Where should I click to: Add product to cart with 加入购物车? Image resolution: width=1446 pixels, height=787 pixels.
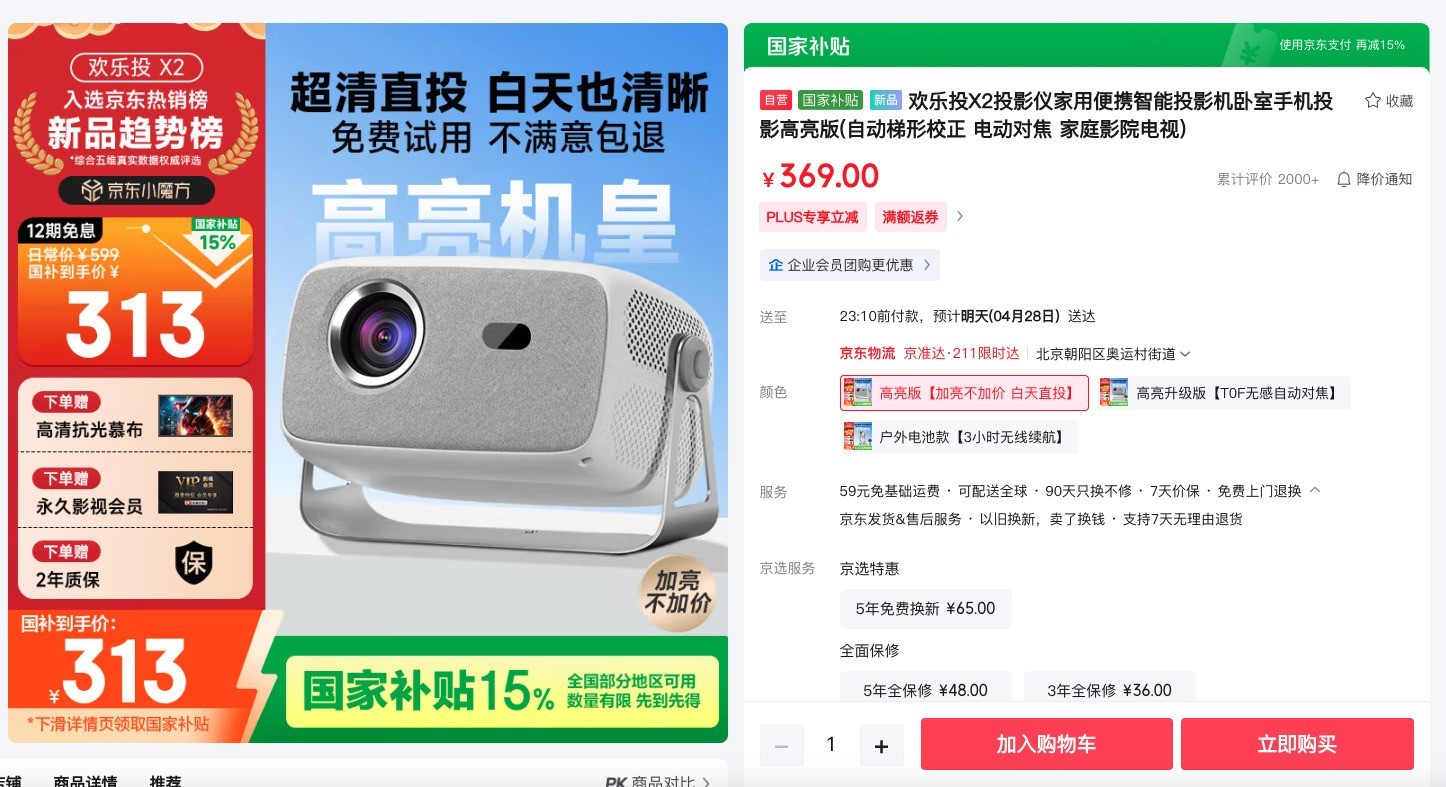1046,744
